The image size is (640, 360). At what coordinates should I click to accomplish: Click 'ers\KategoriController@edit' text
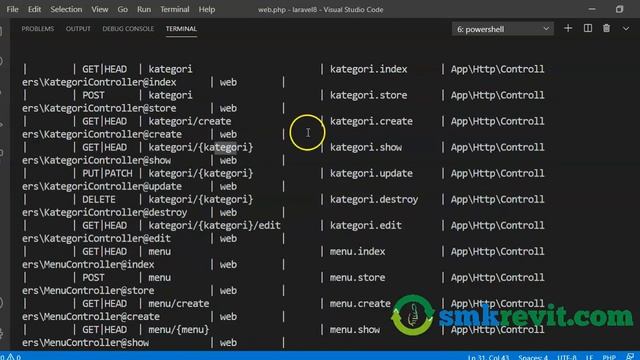click(96, 238)
